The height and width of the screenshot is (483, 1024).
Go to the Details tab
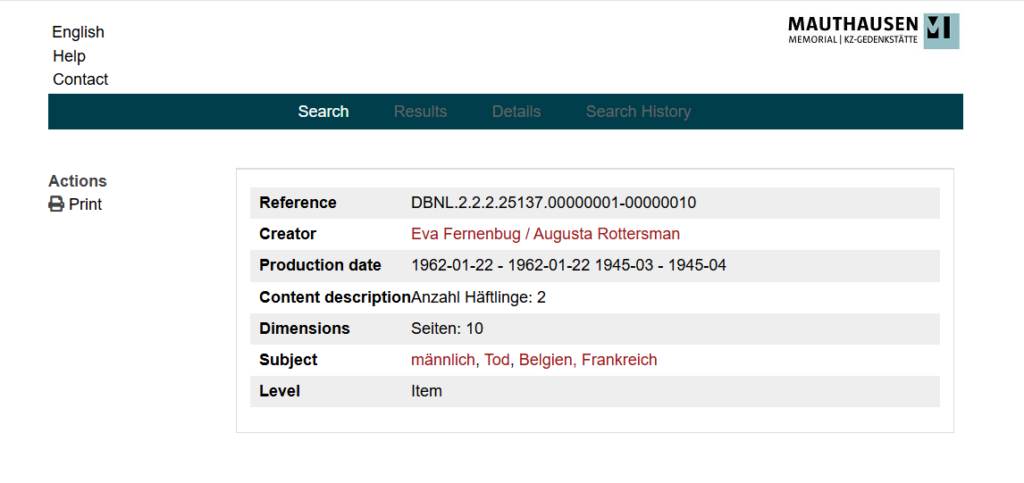(517, 112)
